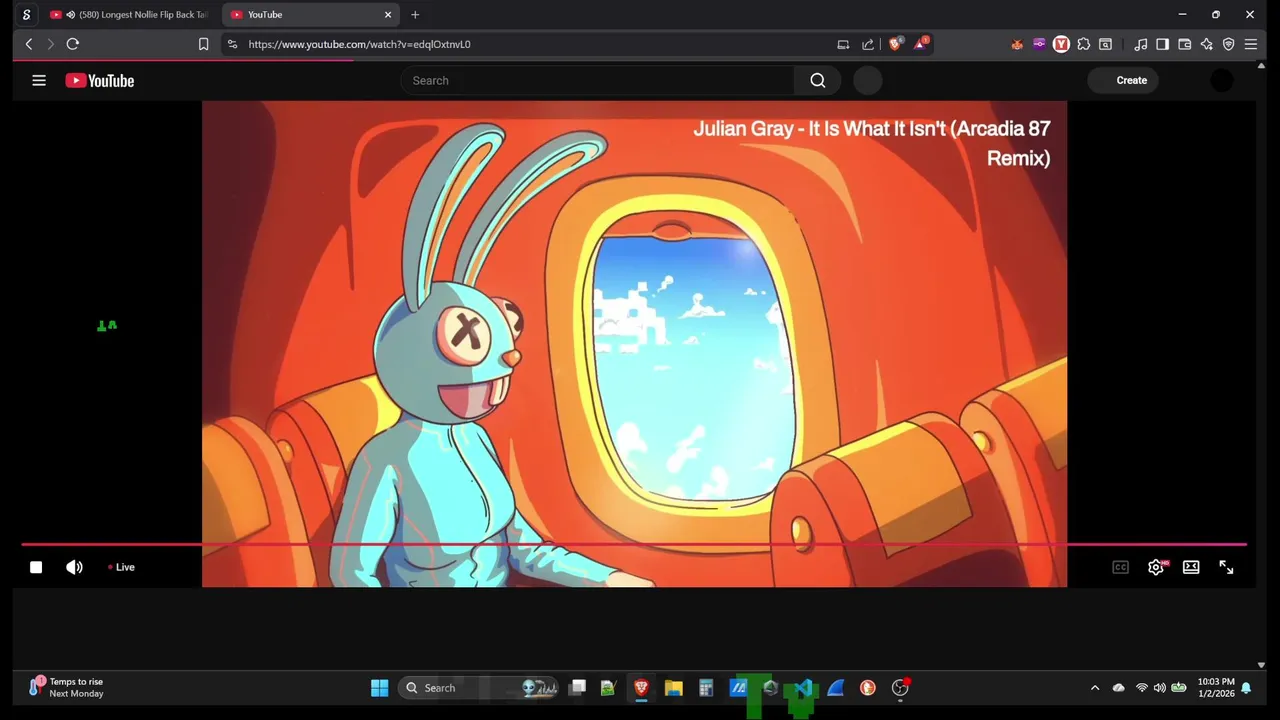
Task: Open the media control music-note icon
Action: click(1141, 44)
